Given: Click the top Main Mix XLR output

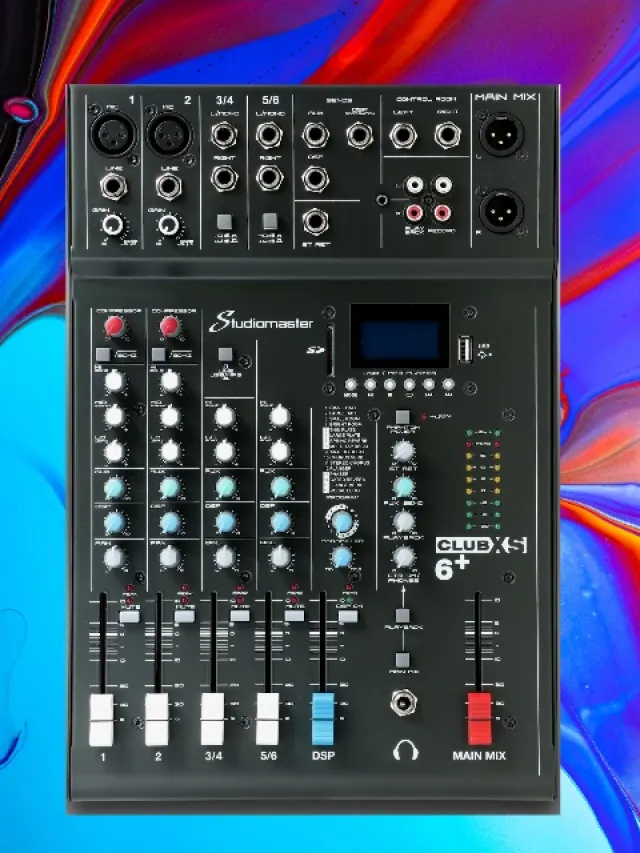Looking at the screenshot, I should pyautogui.click(x=500, y=135).
